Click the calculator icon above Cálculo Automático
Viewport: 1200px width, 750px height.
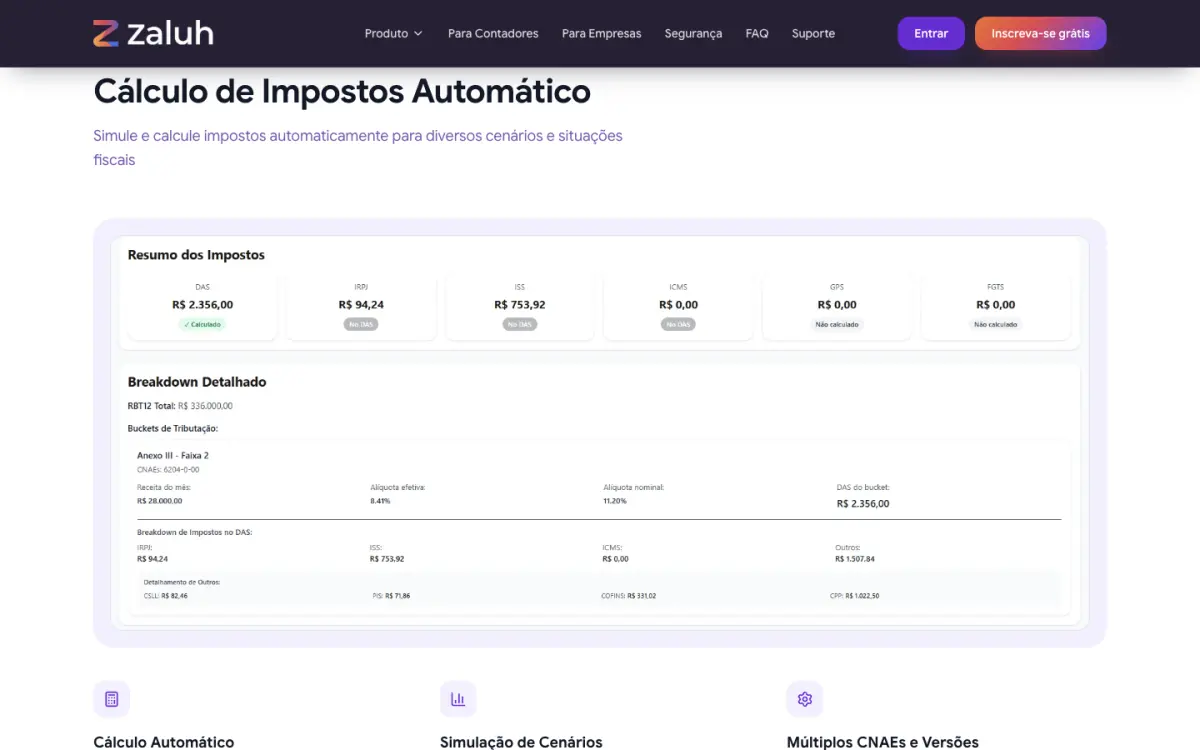point(111,699)
